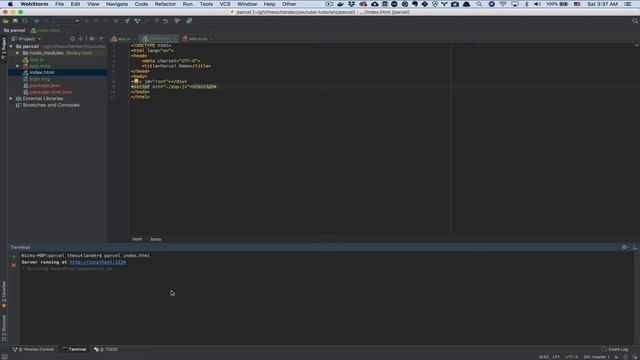Click the body breadcrumb below editor
Viewport: 640px width, 360px height.
(156, 239)
